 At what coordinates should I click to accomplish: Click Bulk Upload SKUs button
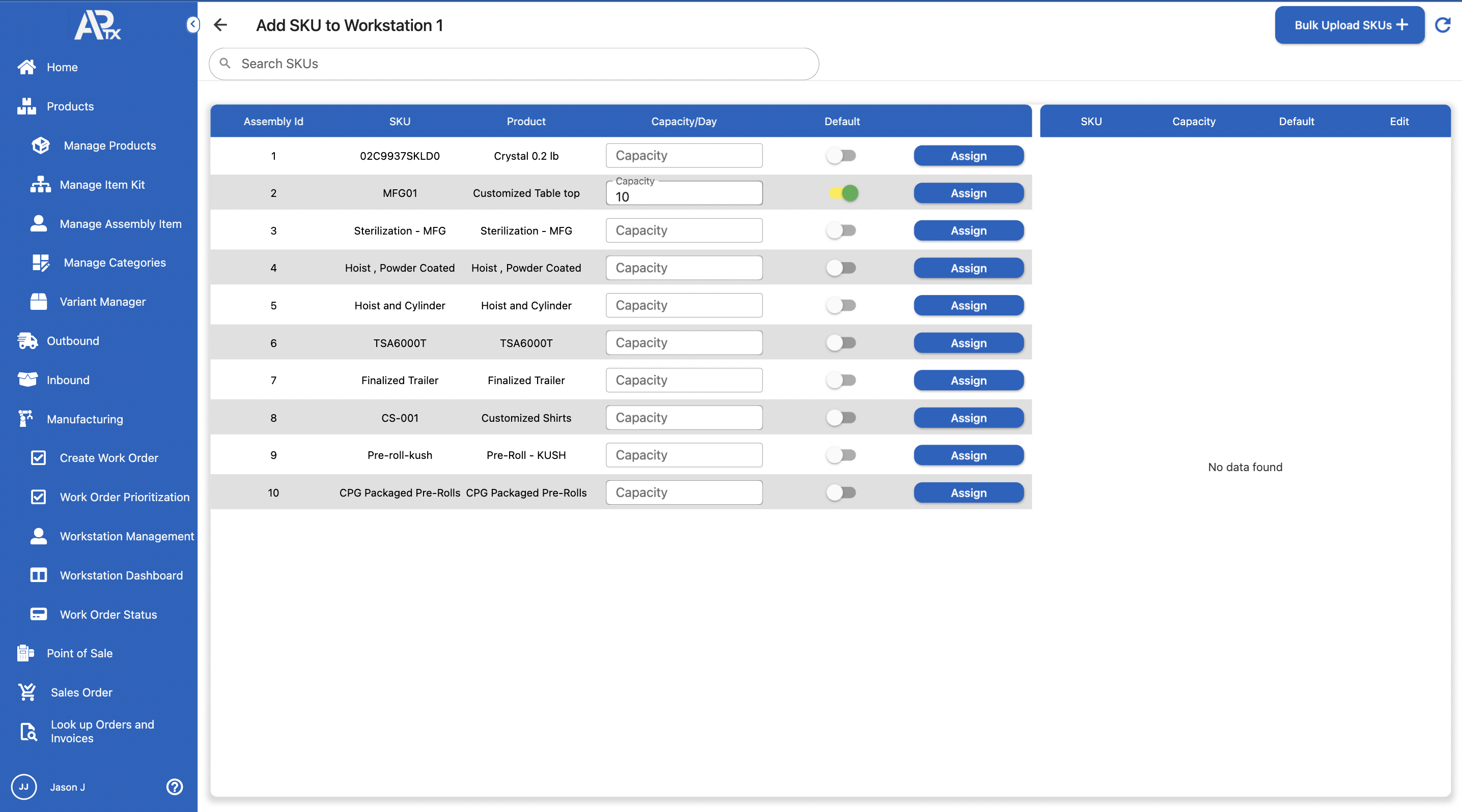[x=1349, y=25]
